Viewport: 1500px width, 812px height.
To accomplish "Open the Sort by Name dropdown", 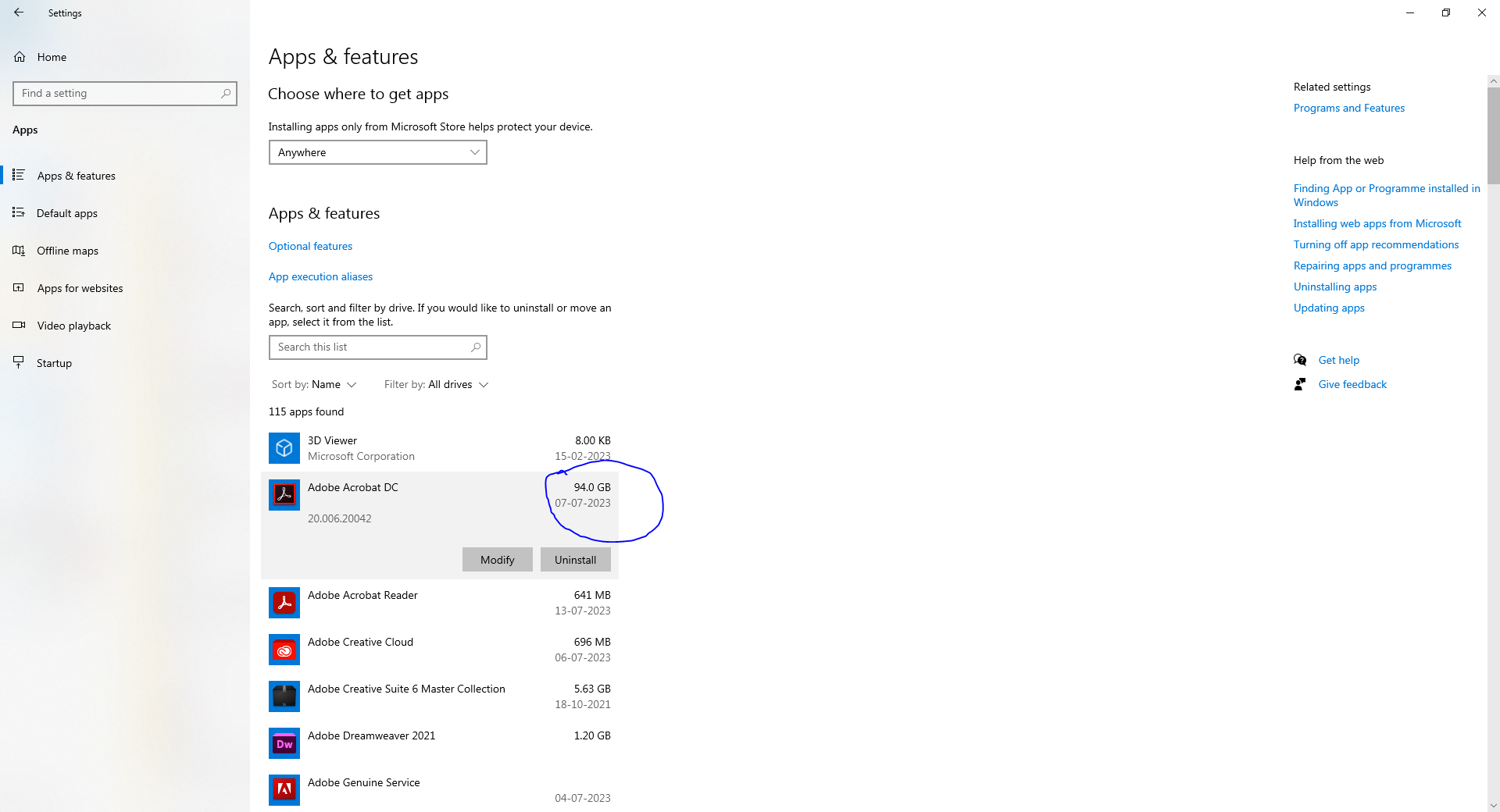I will 314,384.
